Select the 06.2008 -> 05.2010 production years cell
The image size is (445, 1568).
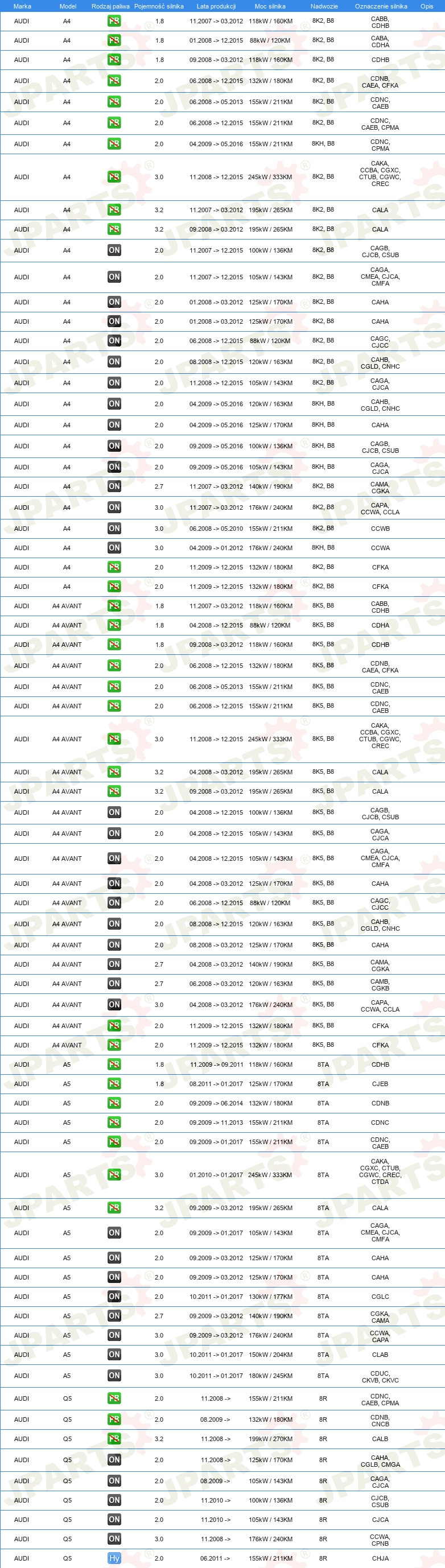(216, 529)
